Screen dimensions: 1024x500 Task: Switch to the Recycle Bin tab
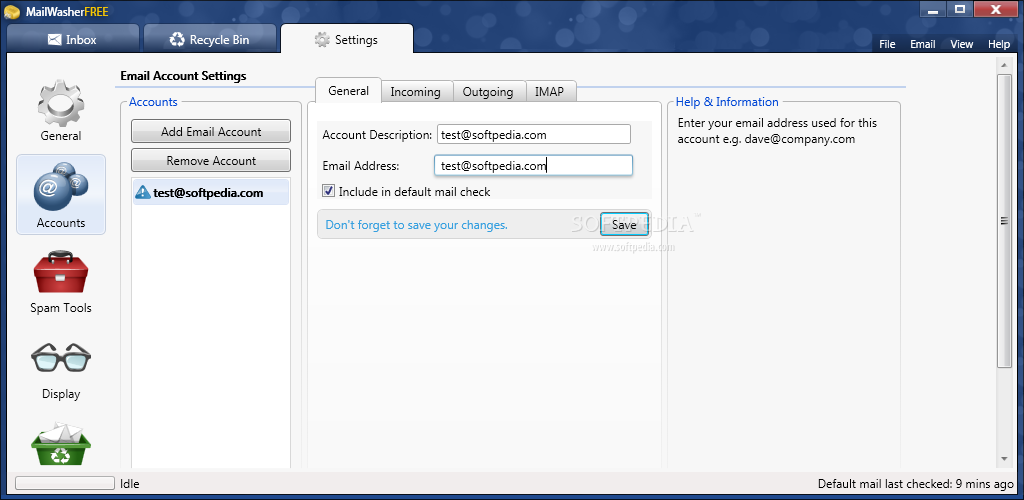210,39
